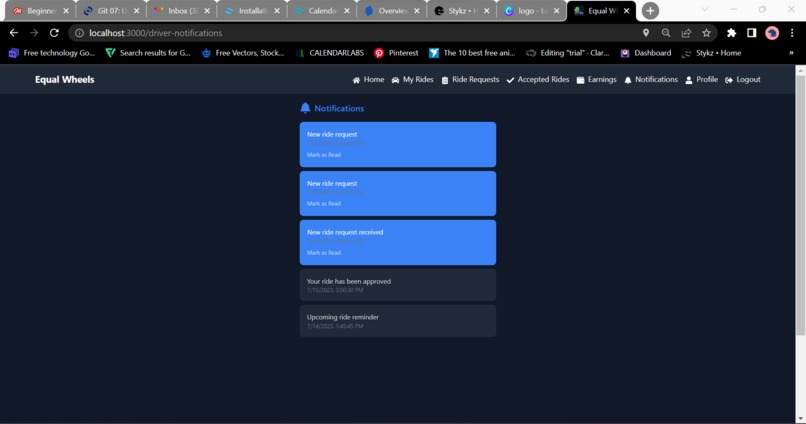Bookmark this page with the star icon

pos(706,33)
